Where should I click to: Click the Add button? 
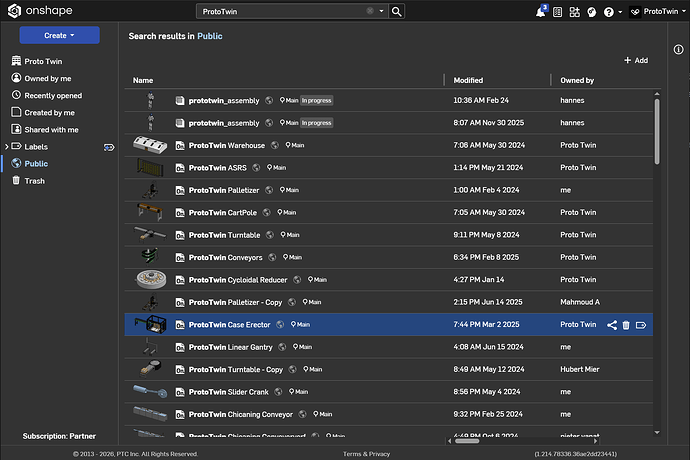point(636,60)
